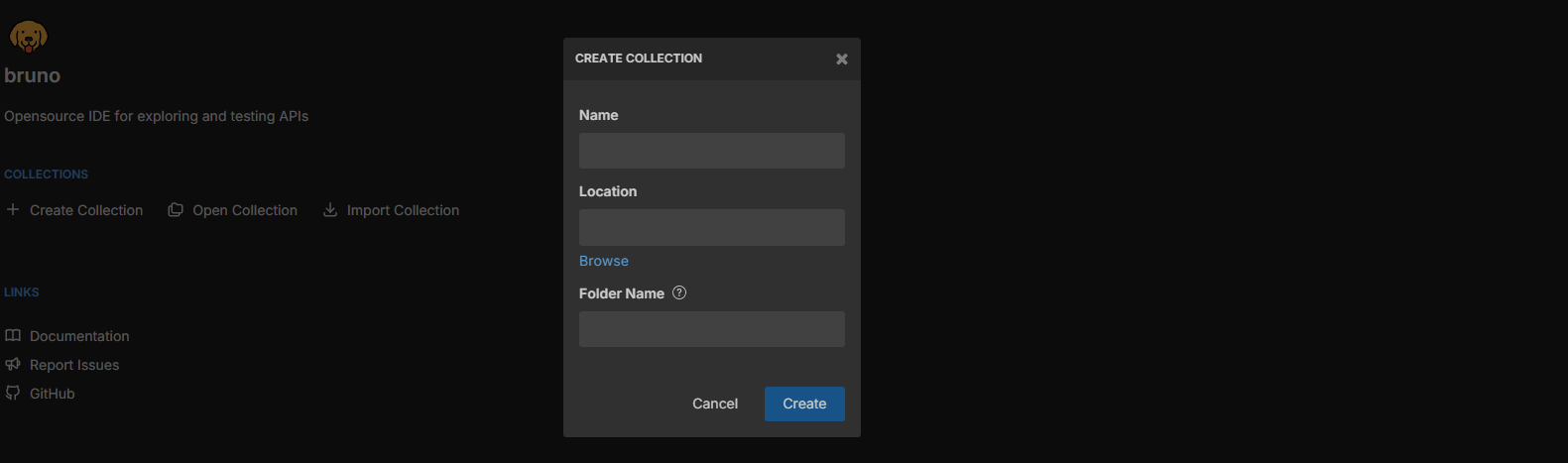Select the Import Collection link

[403, 210]
